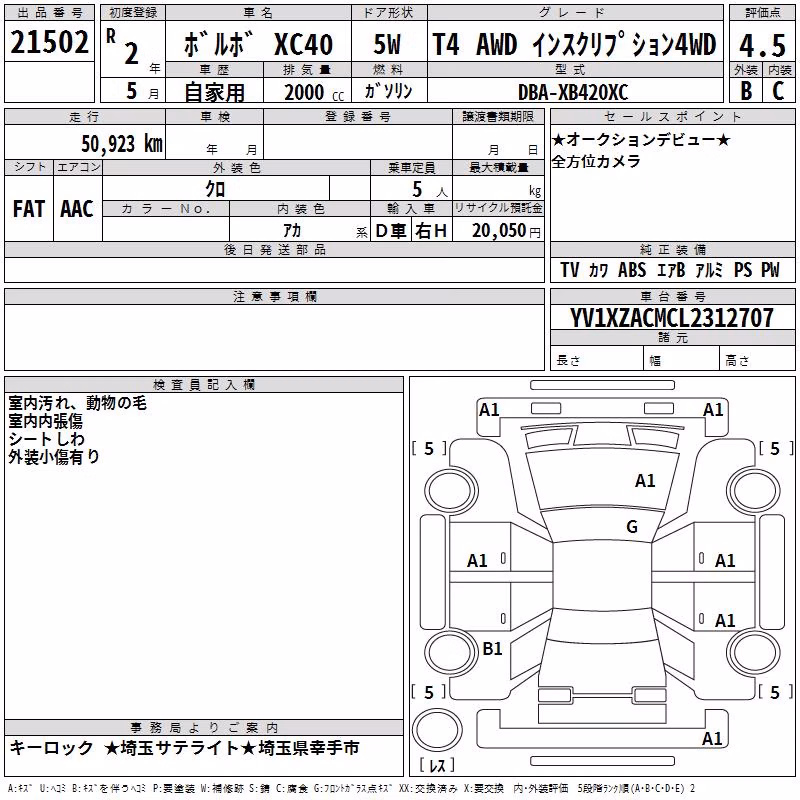Click the A1 mark at front left corner
The image size is (800, 800).
489,410
